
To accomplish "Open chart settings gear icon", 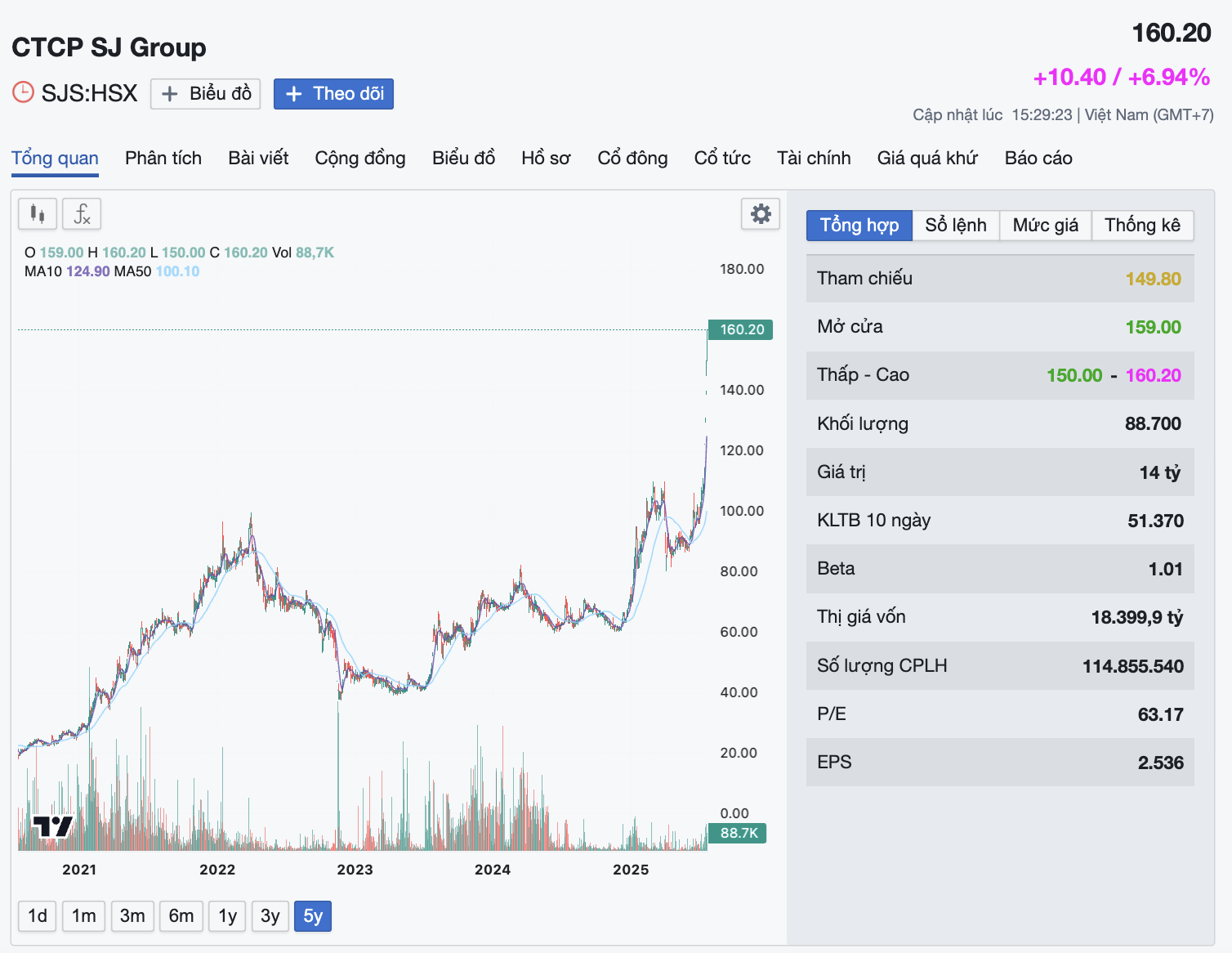I will (761, 214).
